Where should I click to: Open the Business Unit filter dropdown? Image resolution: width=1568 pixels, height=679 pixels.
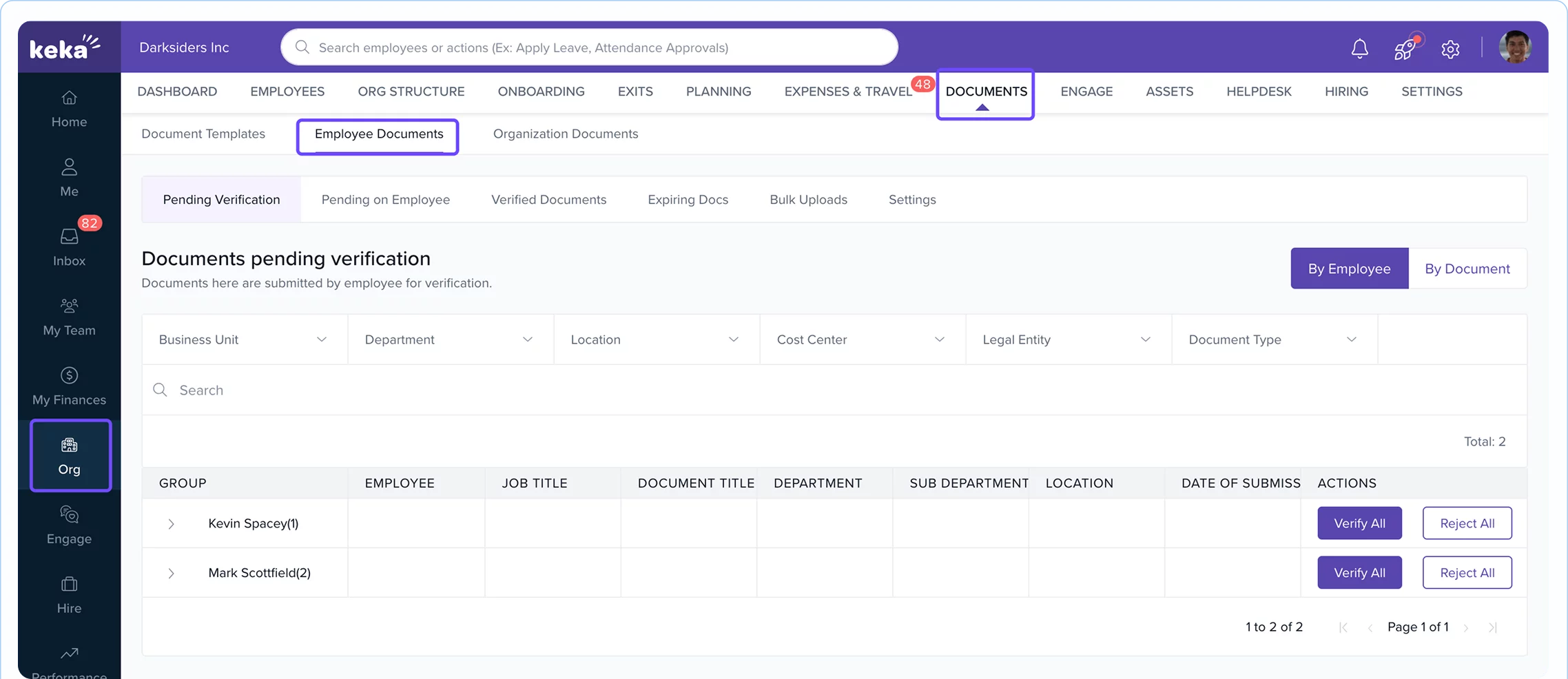coord(245,339)
